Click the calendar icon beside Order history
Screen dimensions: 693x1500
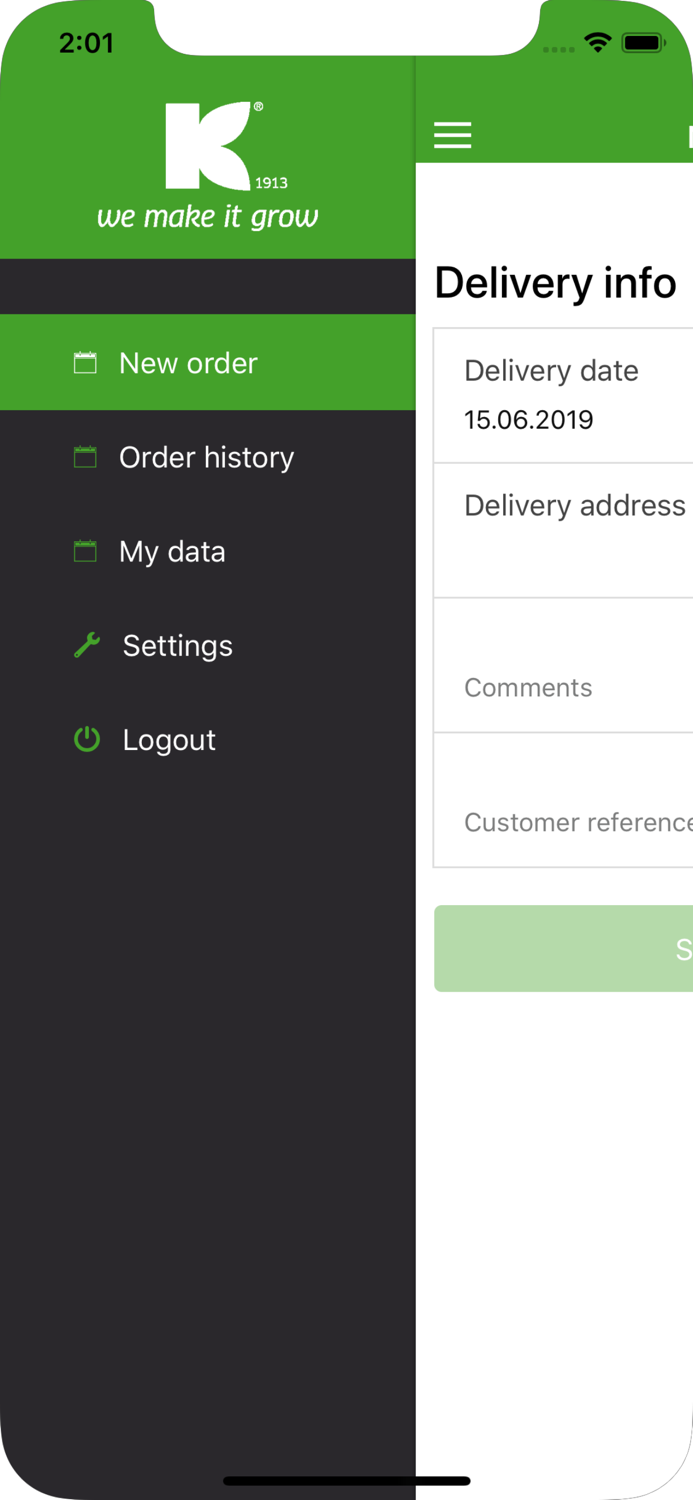[x=86, y=457]
